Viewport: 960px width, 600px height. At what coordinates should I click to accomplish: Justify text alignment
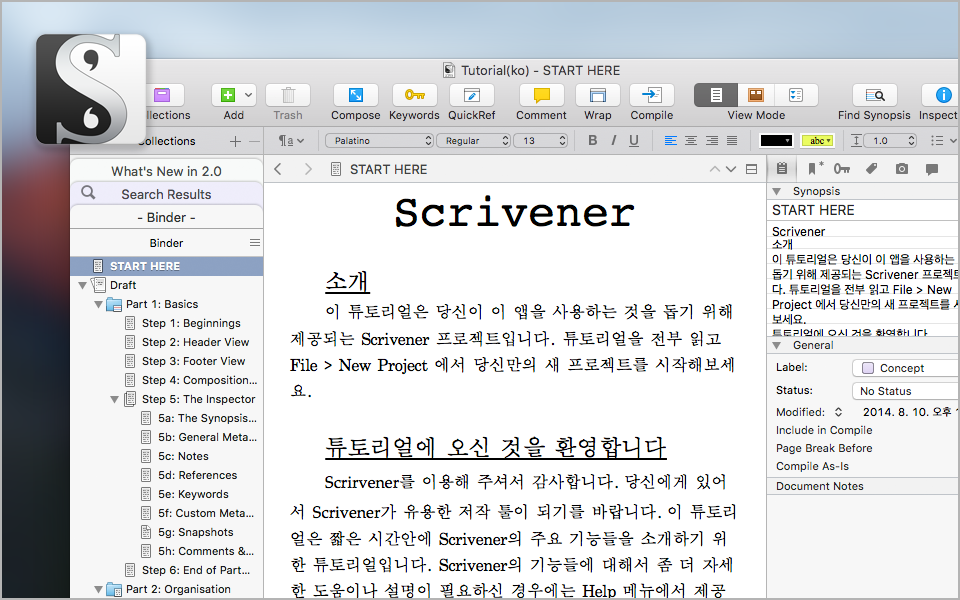tap(732, 141)
